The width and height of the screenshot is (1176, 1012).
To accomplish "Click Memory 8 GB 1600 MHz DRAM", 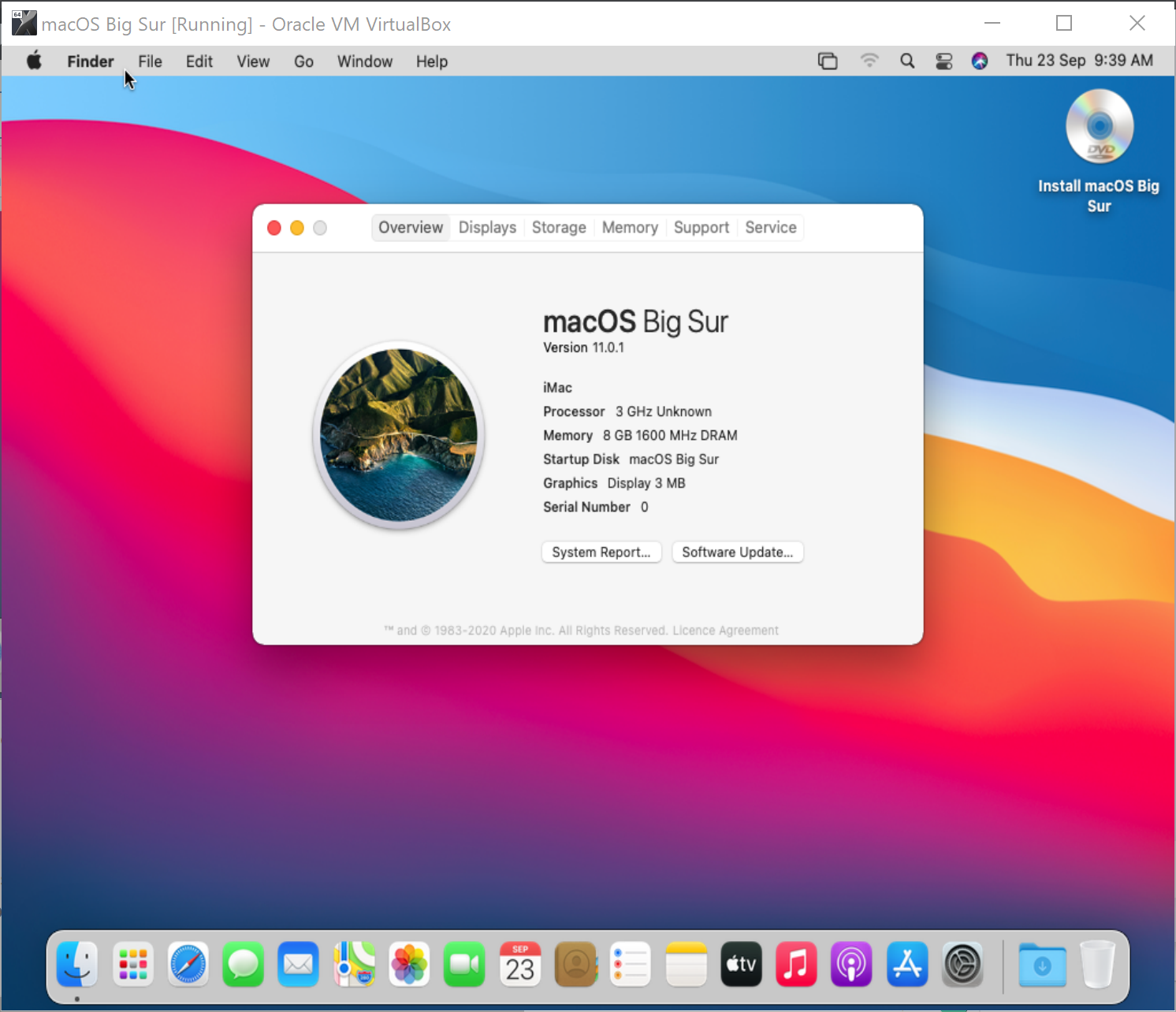I will (x=640, y=435).
